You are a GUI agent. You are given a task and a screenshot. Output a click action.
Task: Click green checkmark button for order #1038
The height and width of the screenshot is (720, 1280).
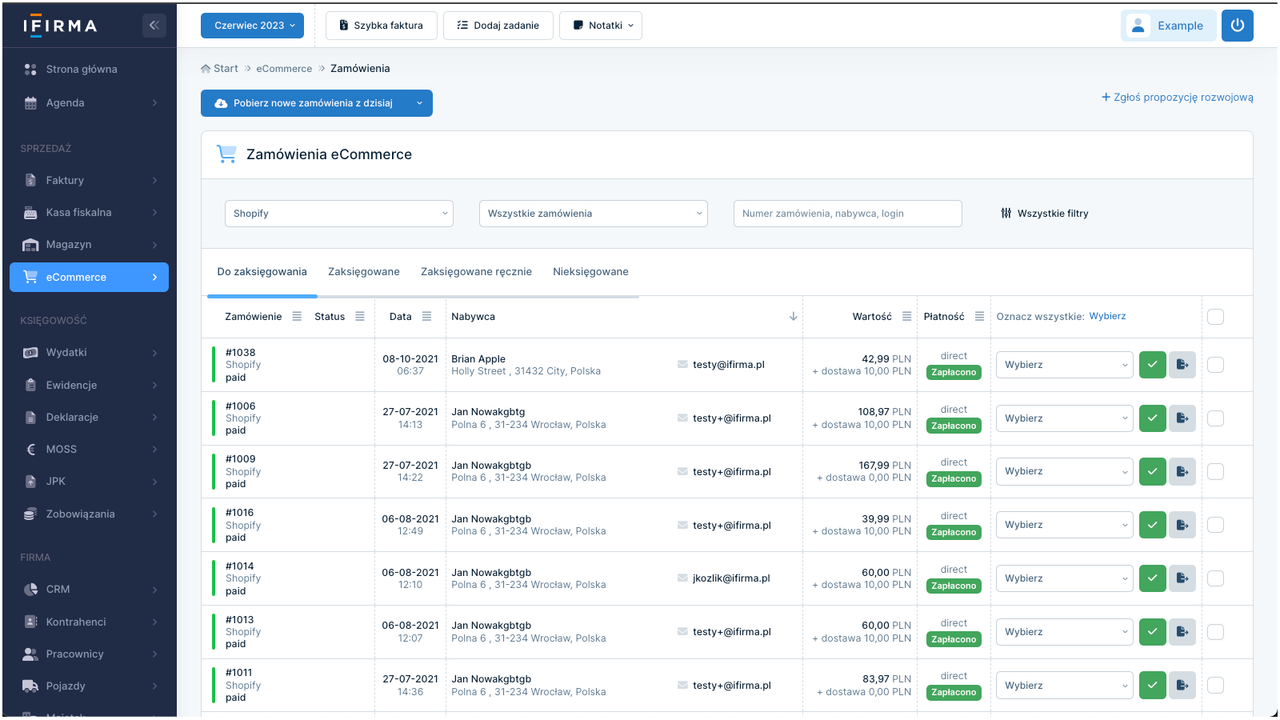pyautogui.click(x=1153, y=365)
